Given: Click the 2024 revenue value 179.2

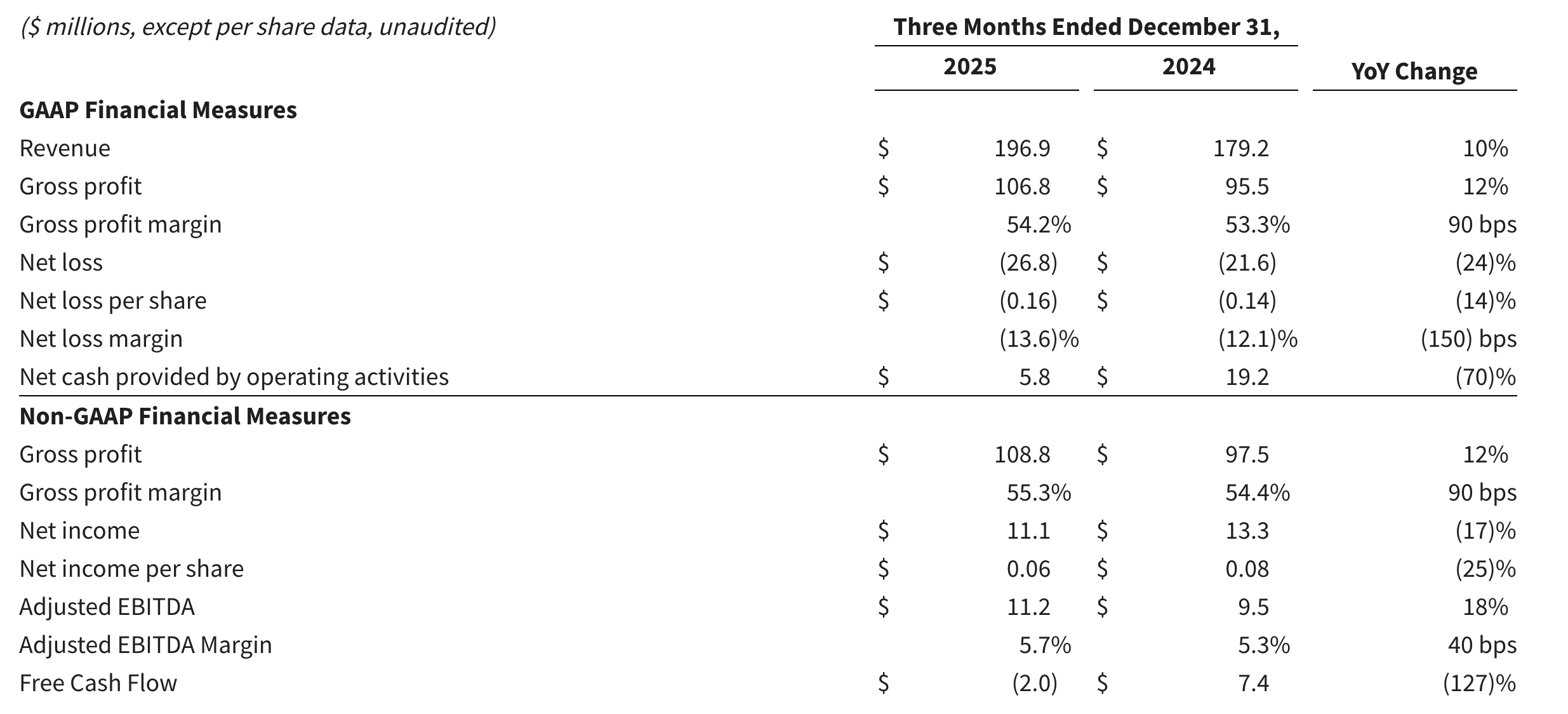Looking at the screenshot, I should (1240, 149).
